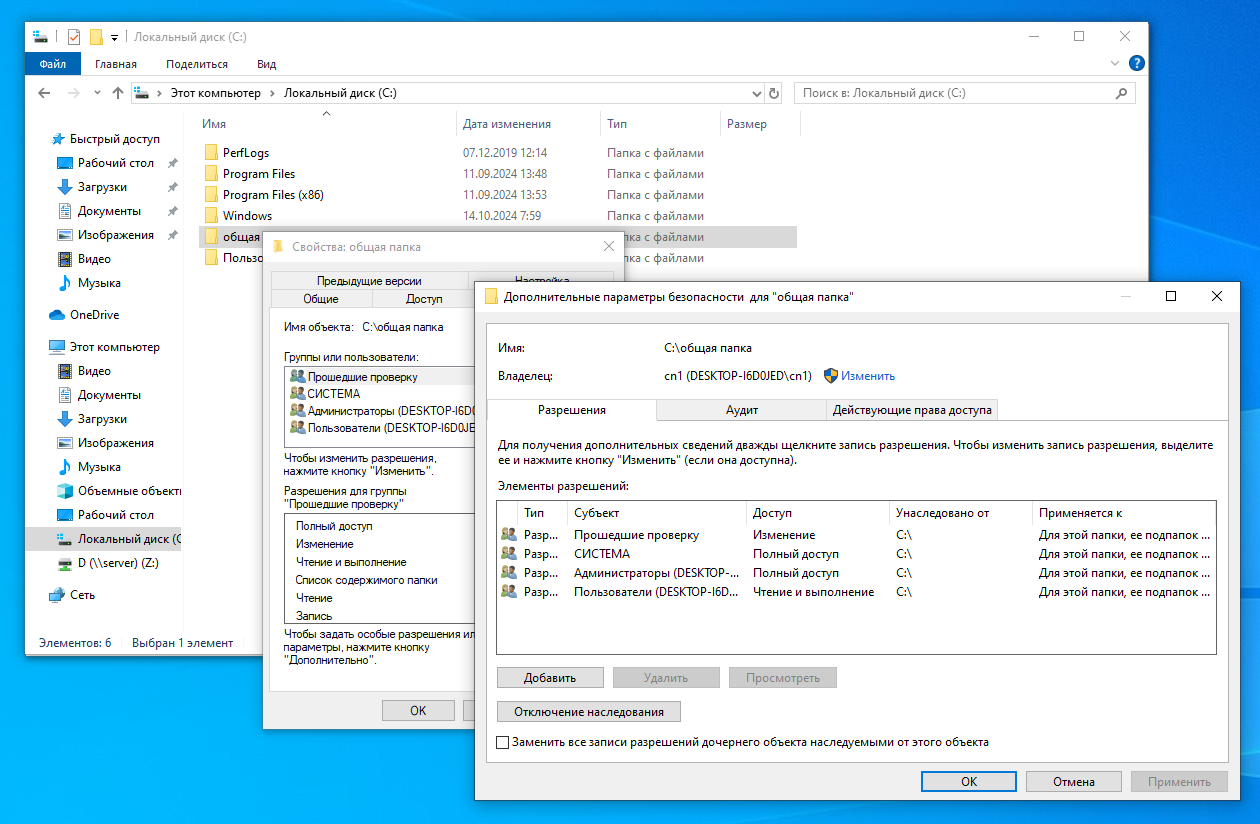This screenshot has width=1260, height=824.
Task: Open the Главная ribbon tab
Action: click(x=116, y=64)
